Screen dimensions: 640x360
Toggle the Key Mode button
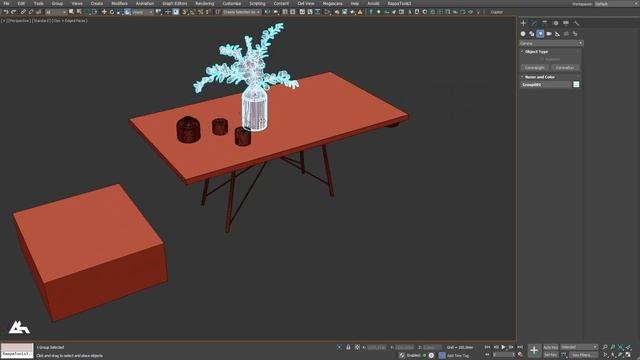click(487, 355)
